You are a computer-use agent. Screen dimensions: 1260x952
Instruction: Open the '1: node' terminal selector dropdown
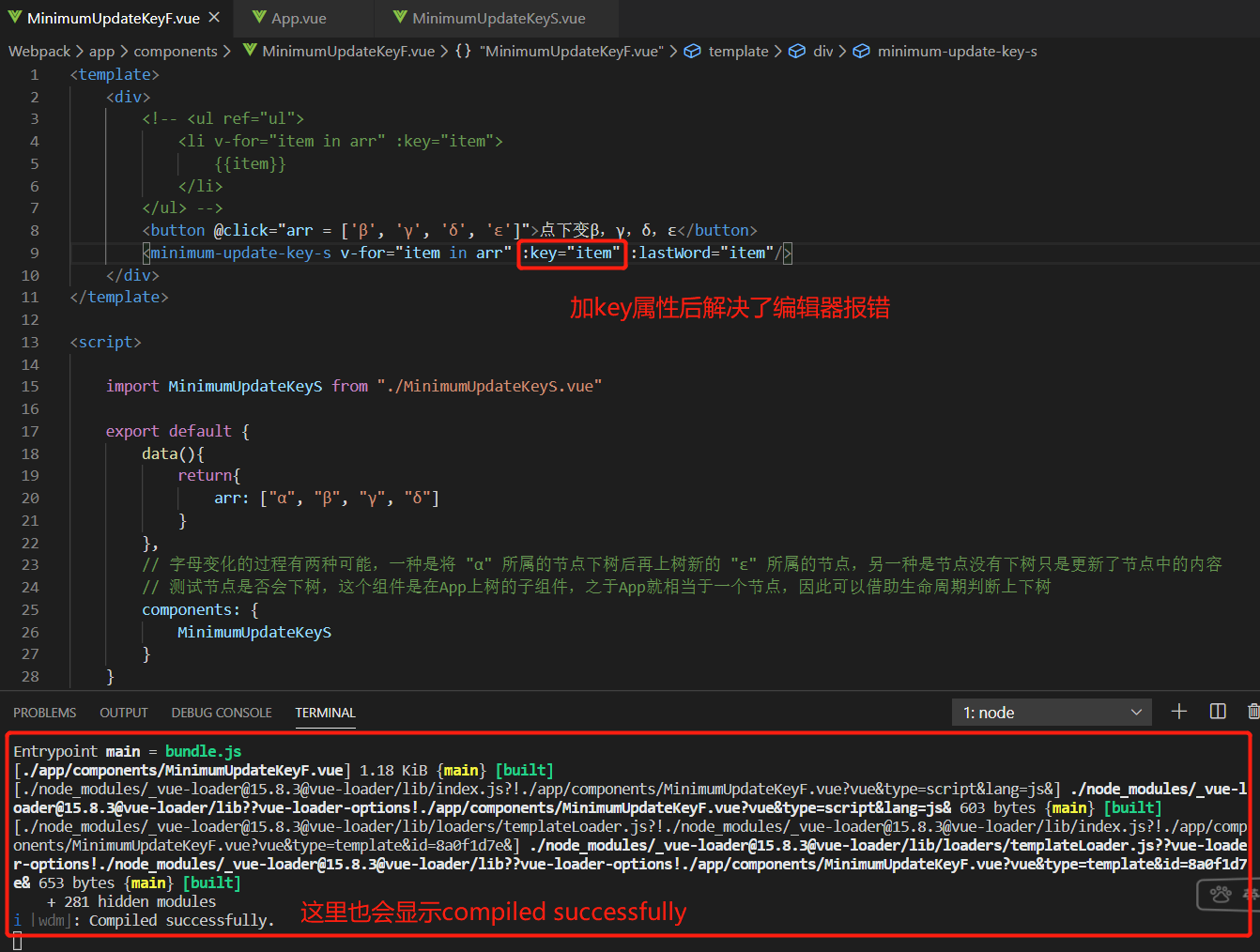pyautogui.click(x=1052, y=713)
